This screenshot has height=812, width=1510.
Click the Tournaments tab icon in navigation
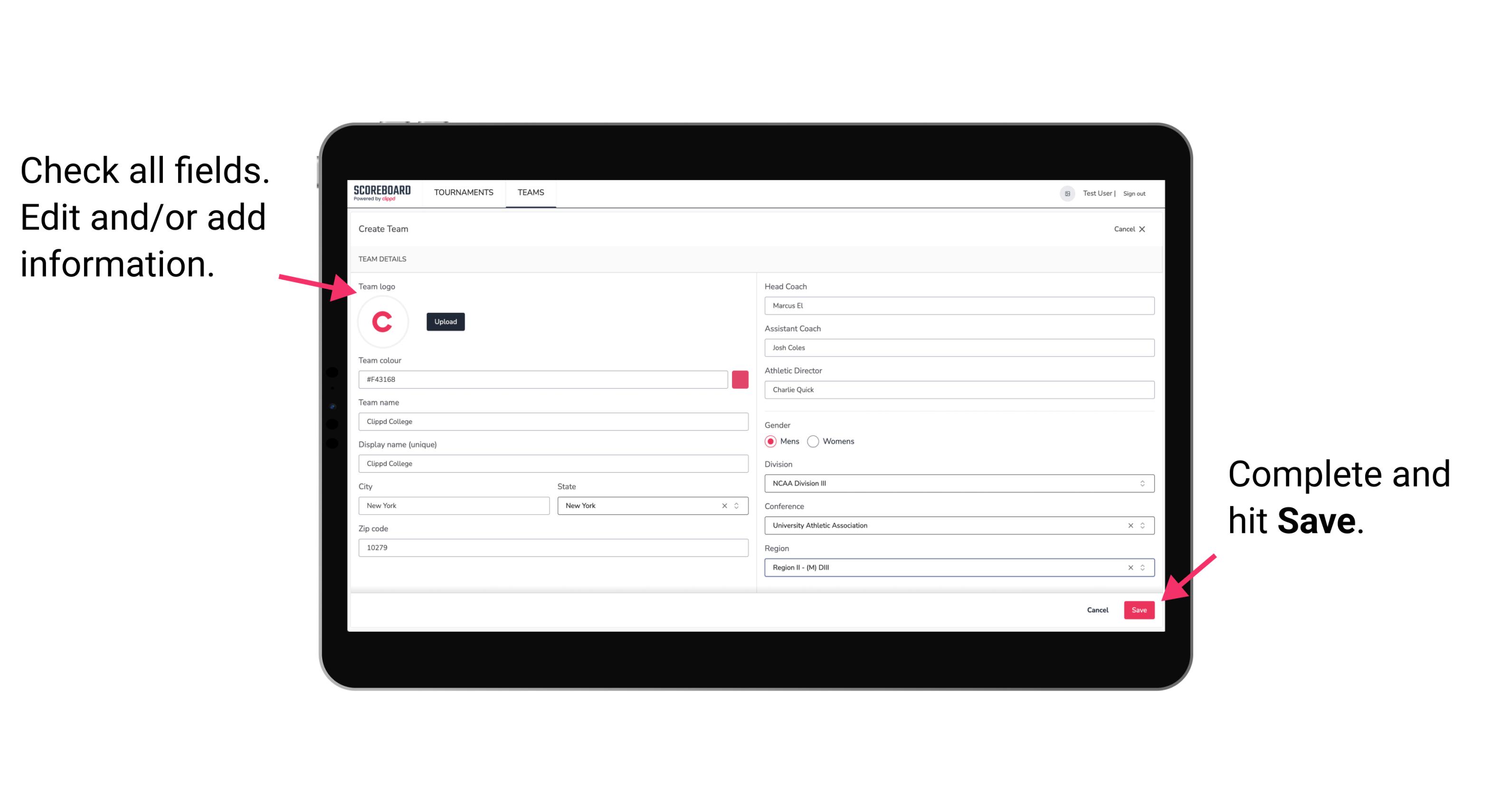(x=464, y=192)
